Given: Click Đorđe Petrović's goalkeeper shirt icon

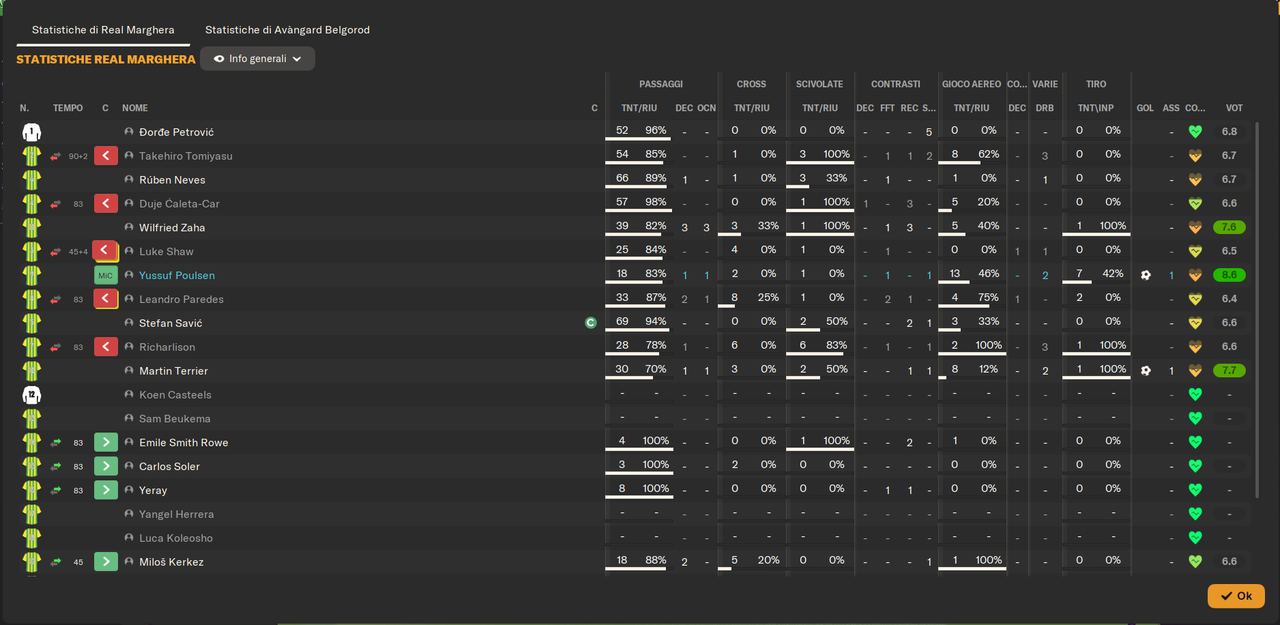Looking at the screenshot, I should tap(32, 132).
